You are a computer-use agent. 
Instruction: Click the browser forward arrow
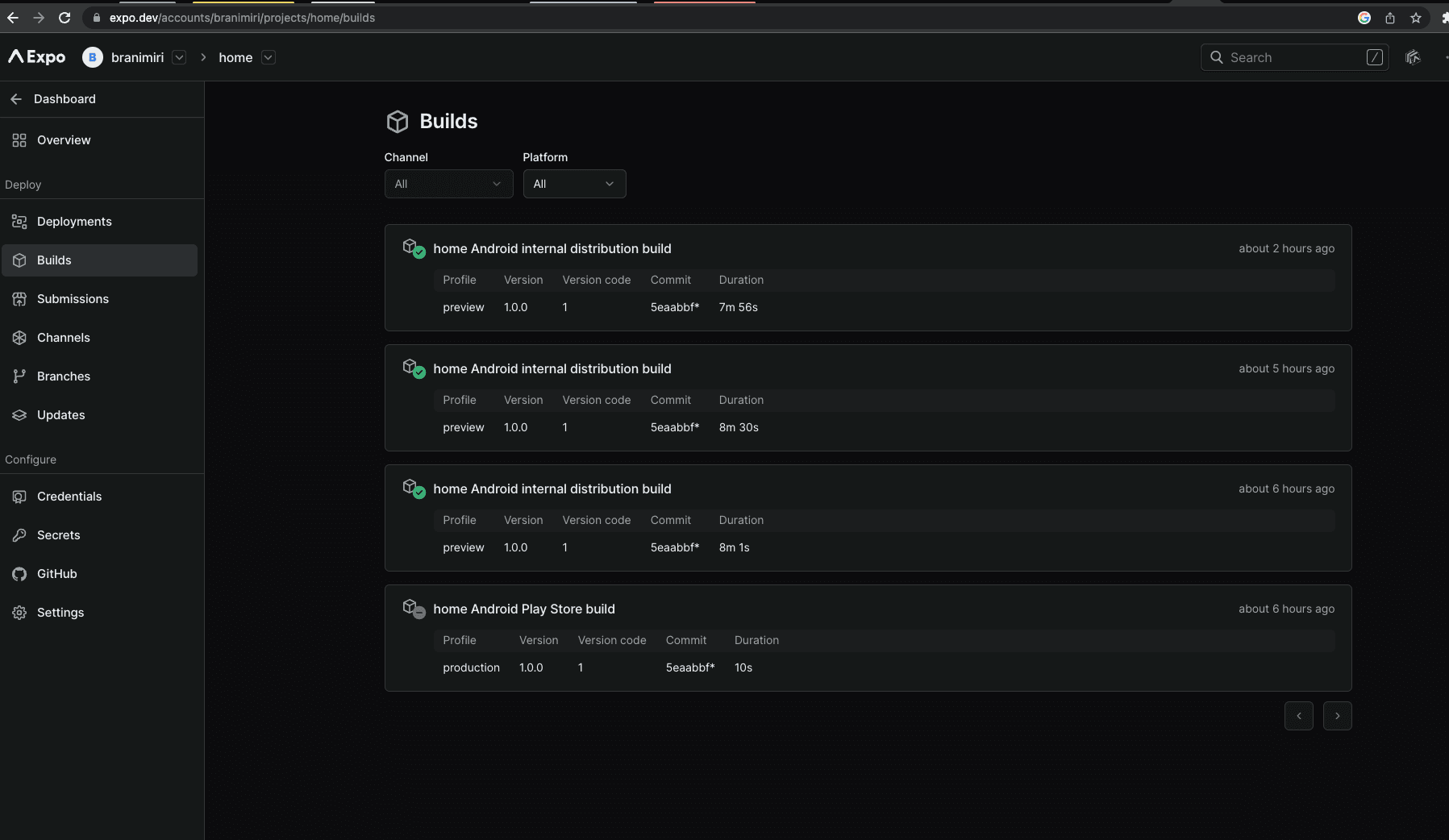pos(39,18)
